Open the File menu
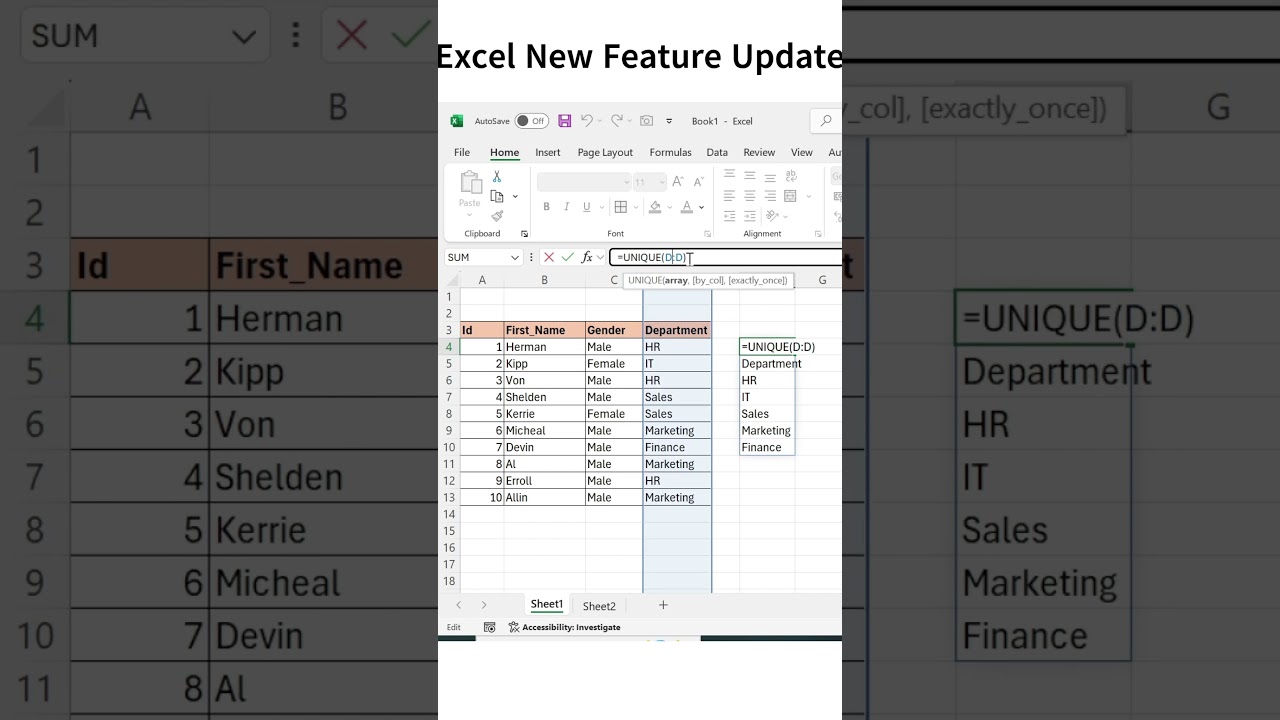1280x720 pixels. click(x=462, y=153)
